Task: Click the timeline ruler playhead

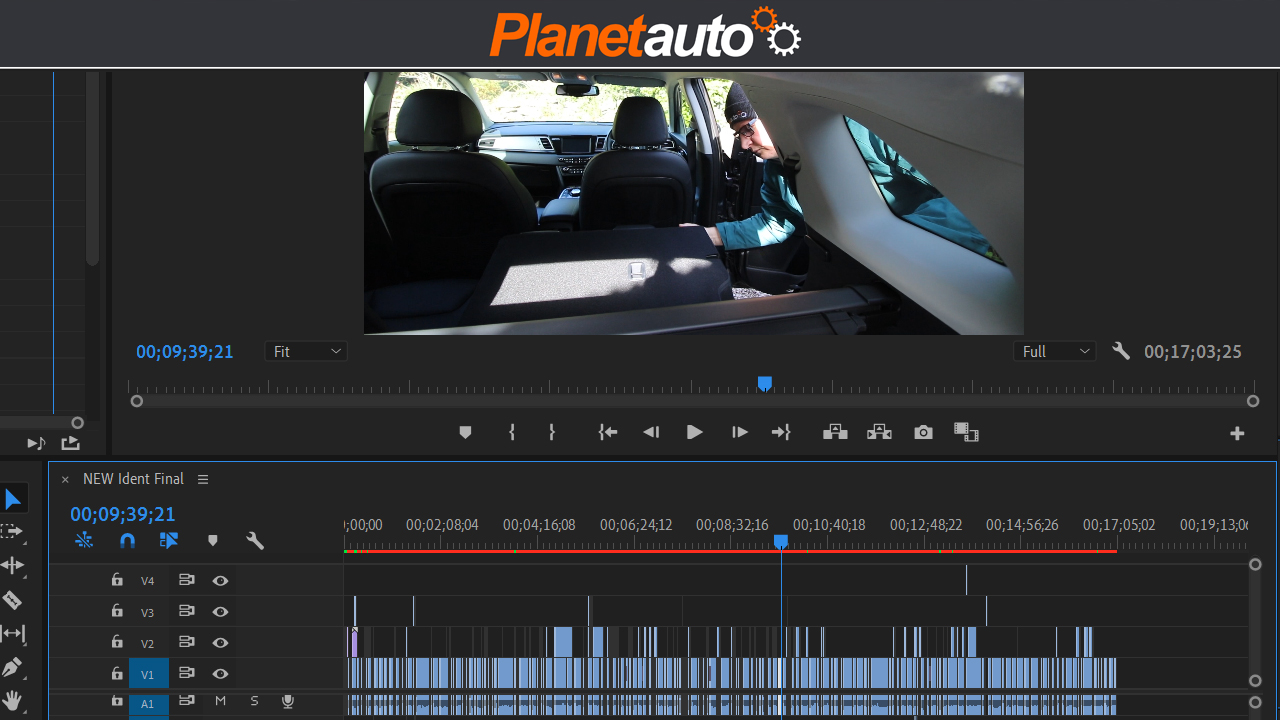Action: [x=781, y=541]
